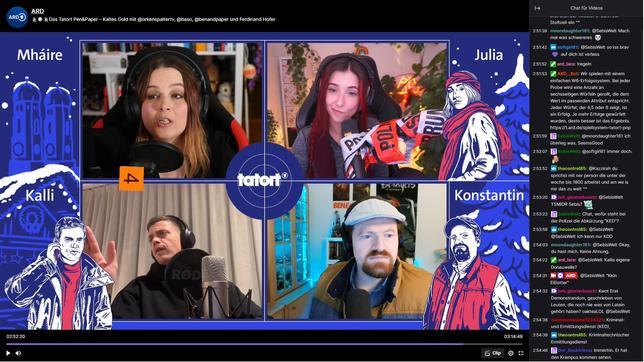This screenshot has width=644, height=362.
Task: Click the Twitch badge at 2:53:20
Action: [x=553, y=197]
